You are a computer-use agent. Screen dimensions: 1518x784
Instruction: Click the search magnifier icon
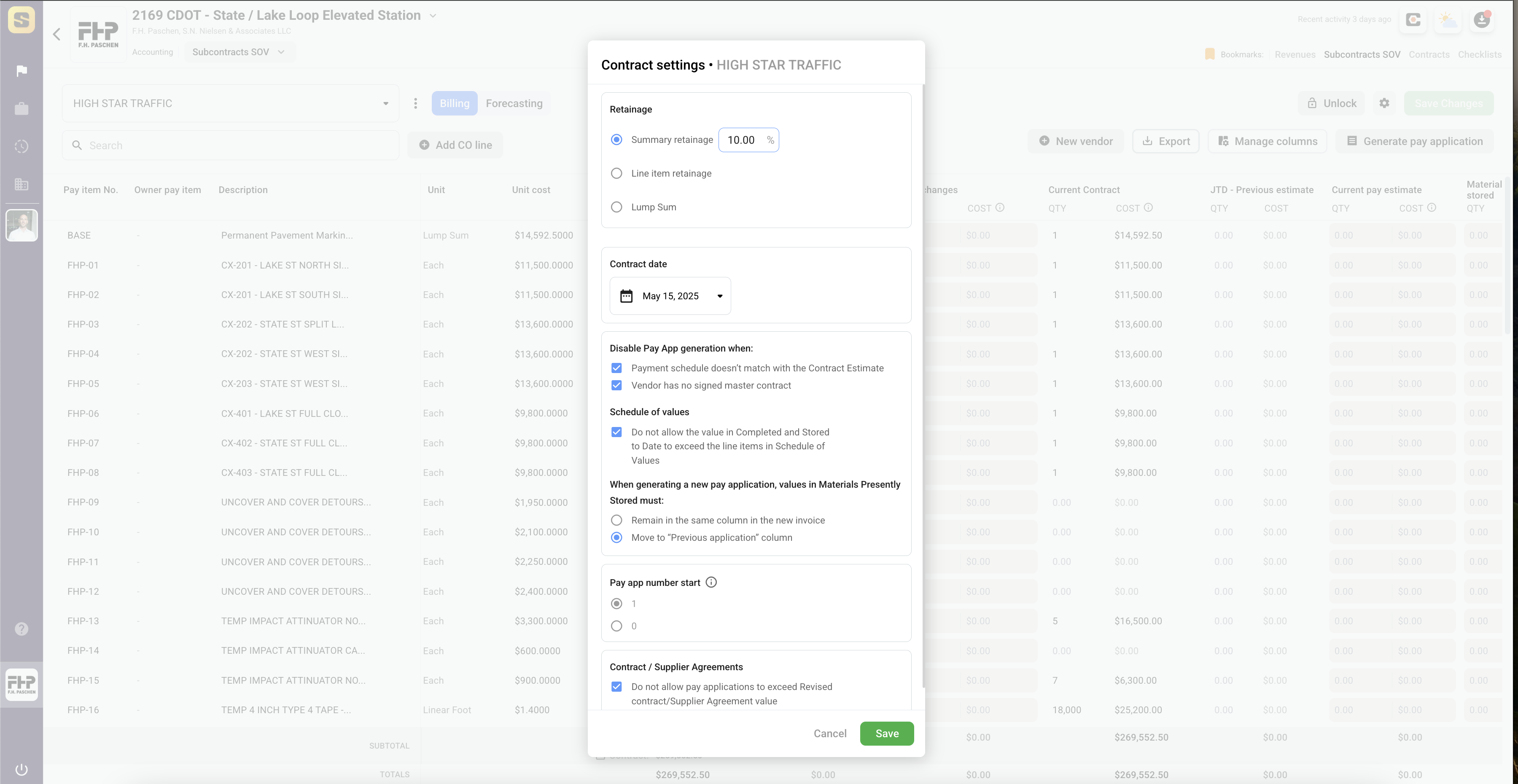[x=77, y=145]
